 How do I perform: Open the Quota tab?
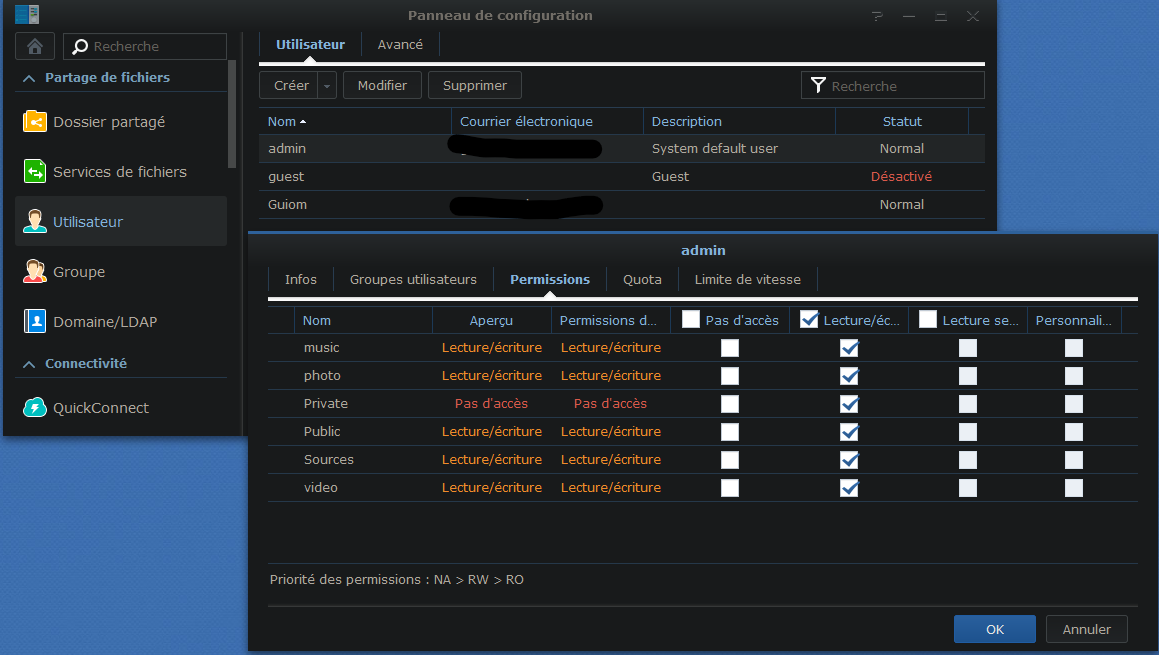[642, 279]
